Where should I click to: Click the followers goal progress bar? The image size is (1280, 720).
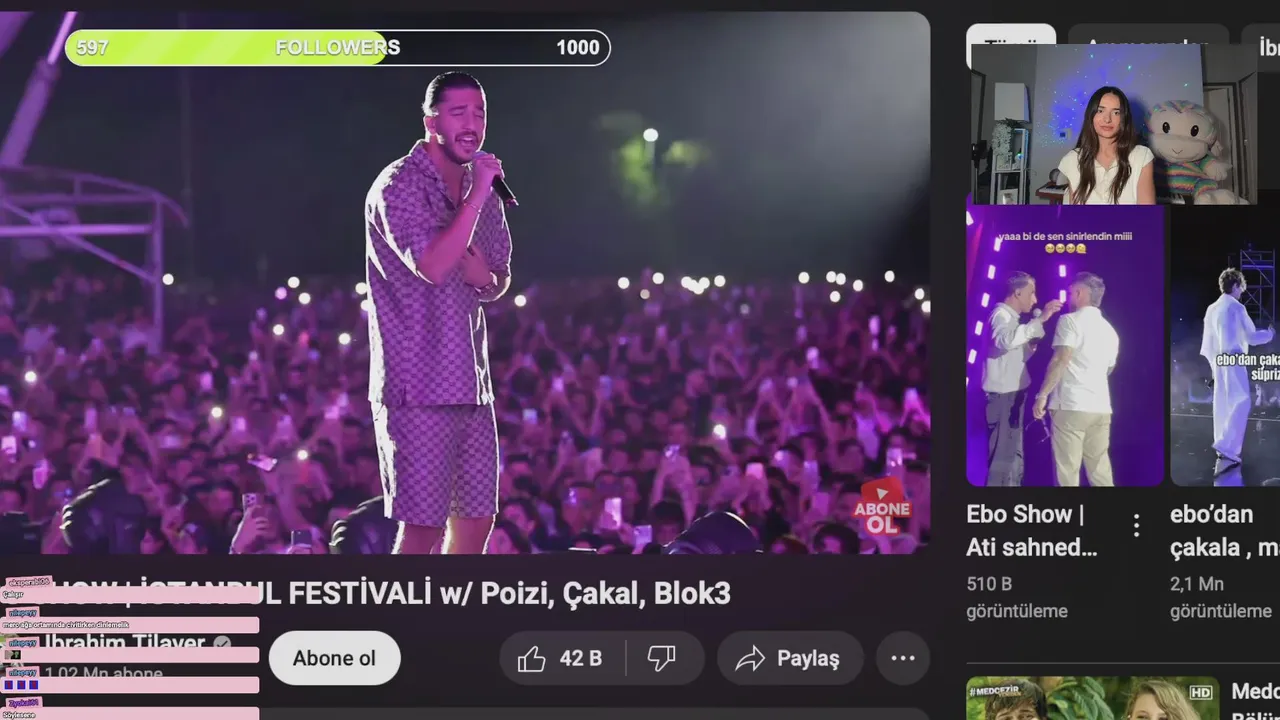pyautogui.click(x=337, y=47)
